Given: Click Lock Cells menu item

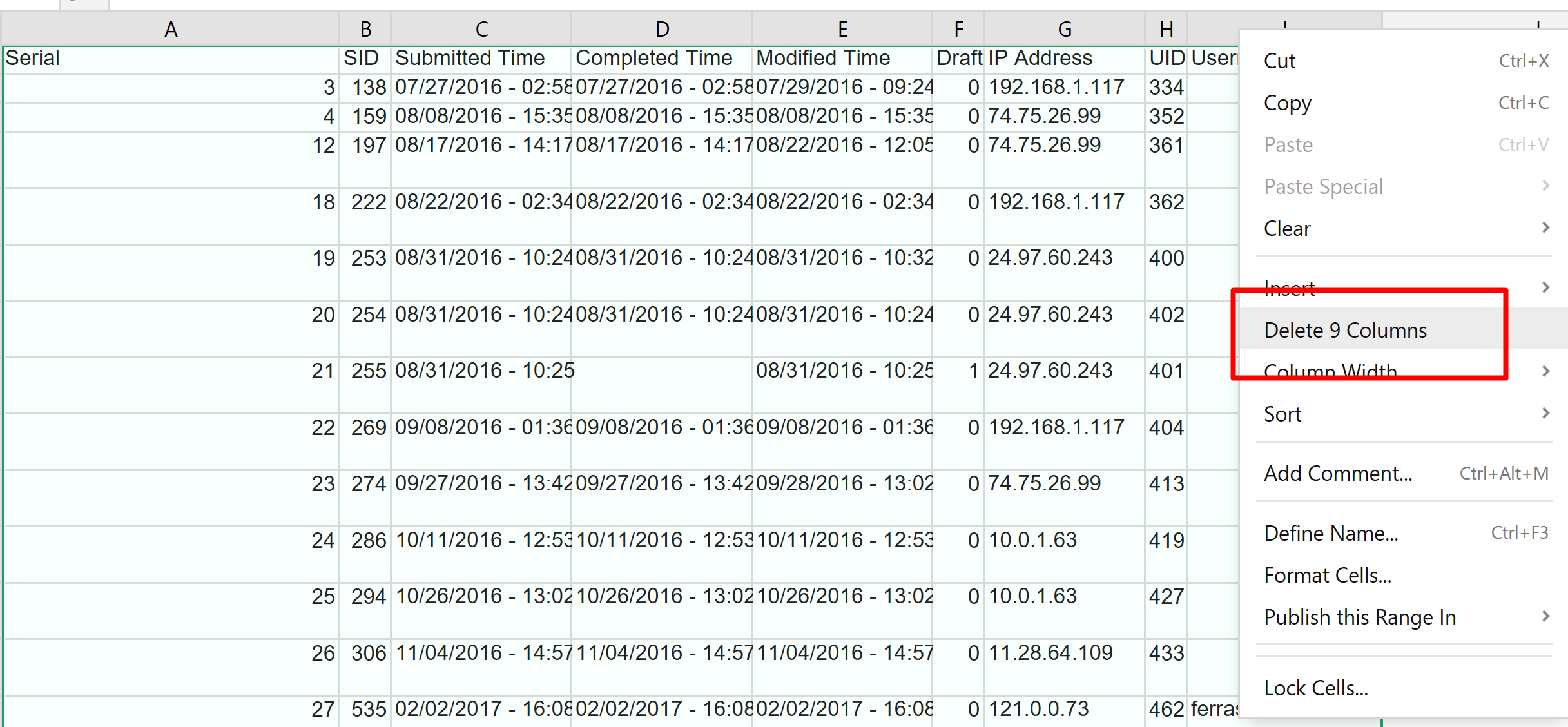Looking at the screenshot, I should tap(1315, 688).
